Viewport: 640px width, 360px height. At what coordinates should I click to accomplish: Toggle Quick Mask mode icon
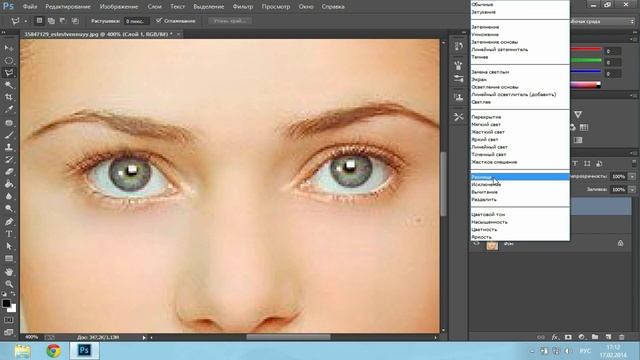(9, 320)
